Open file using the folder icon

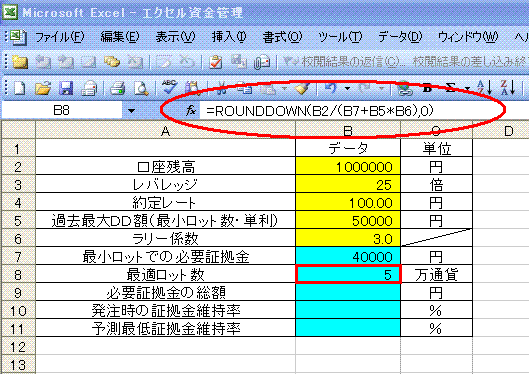pos(43,88)
